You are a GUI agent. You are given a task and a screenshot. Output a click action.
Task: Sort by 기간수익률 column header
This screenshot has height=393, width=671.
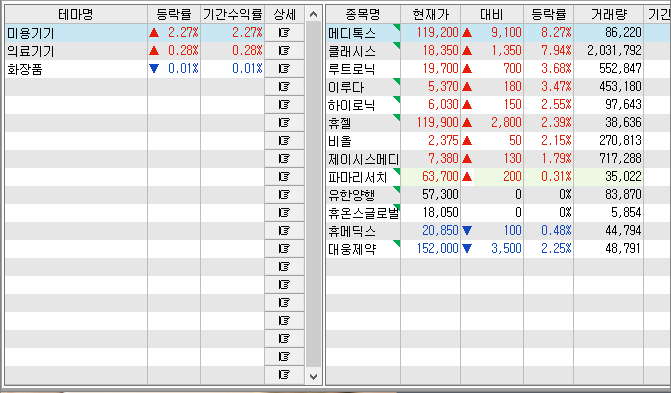coord(232,15)
